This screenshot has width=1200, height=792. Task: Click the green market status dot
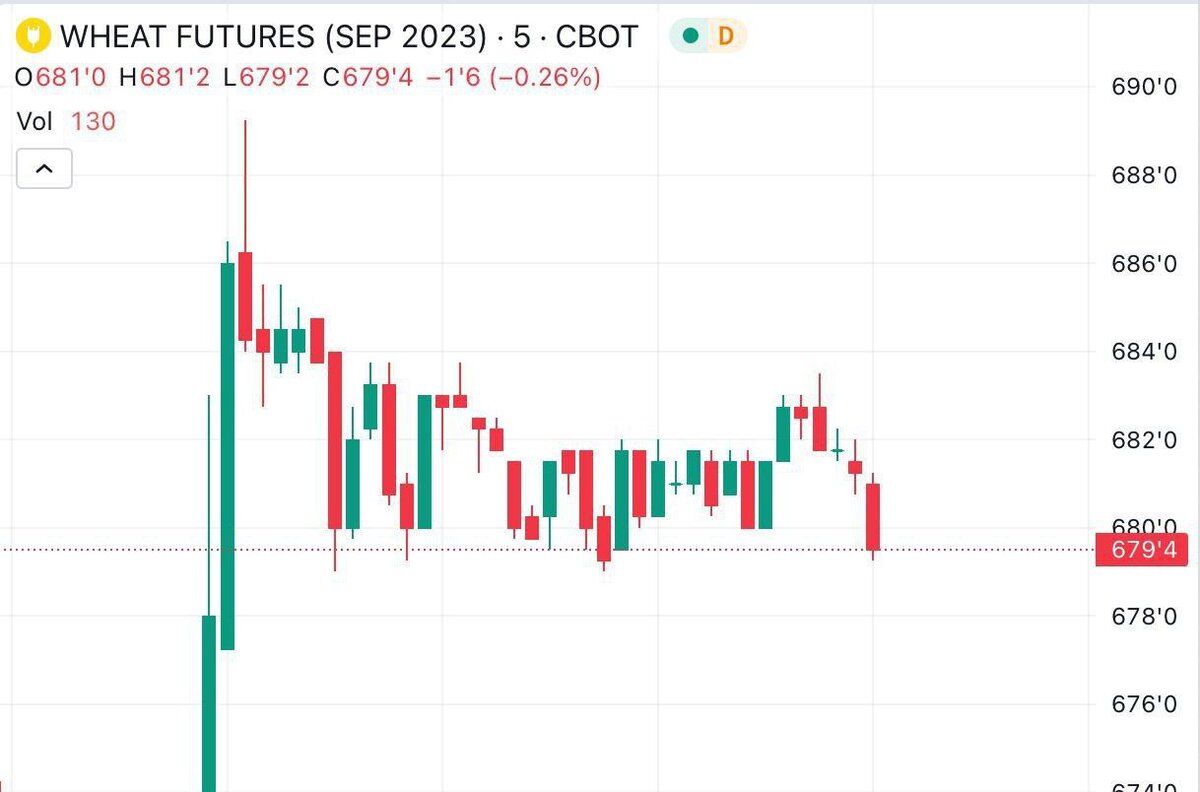689,36
